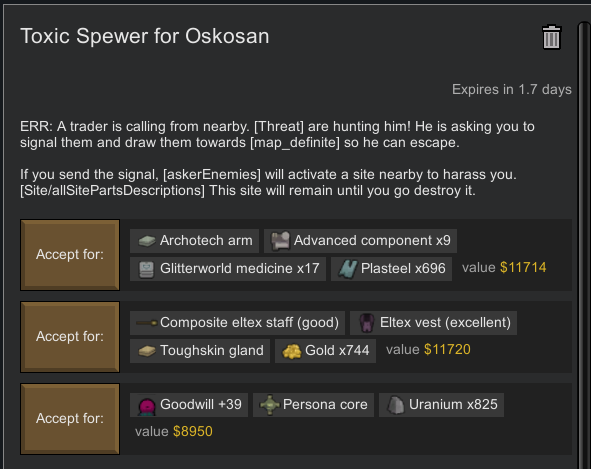Image resolution: width=591 pixels, height=469 pixels.
Task: Click the Archotech arm reward icon
Action: [147, 241]
